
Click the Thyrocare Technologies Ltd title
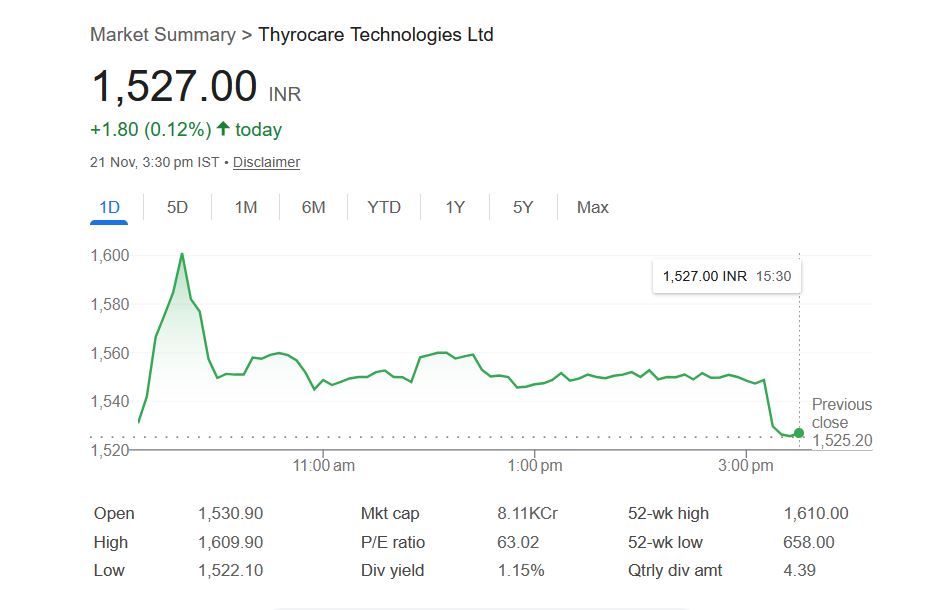tap(376, 35)
